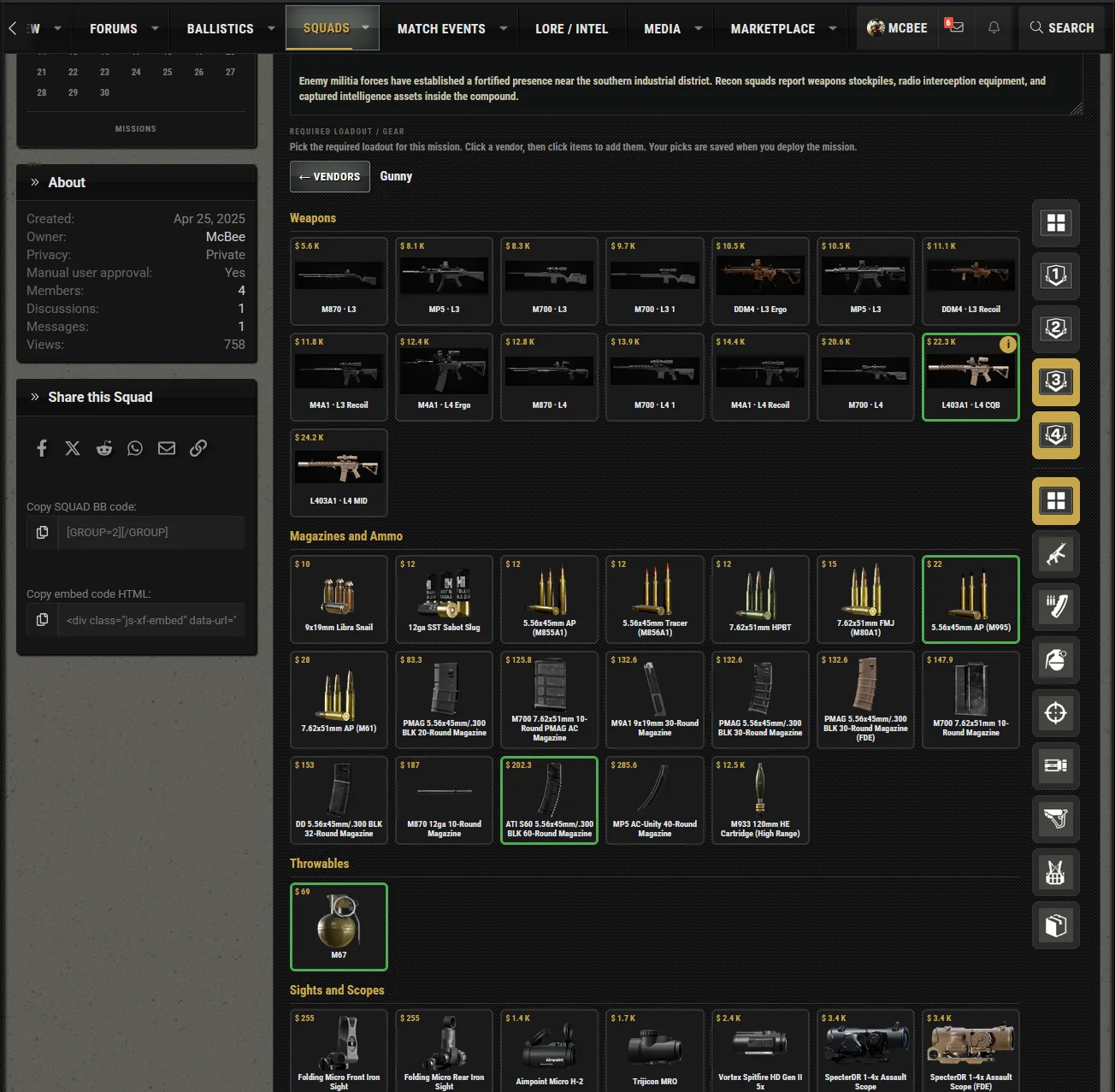Add the DDM4 L3 Ergo rifle
1115x1092 pixels.
760,281
